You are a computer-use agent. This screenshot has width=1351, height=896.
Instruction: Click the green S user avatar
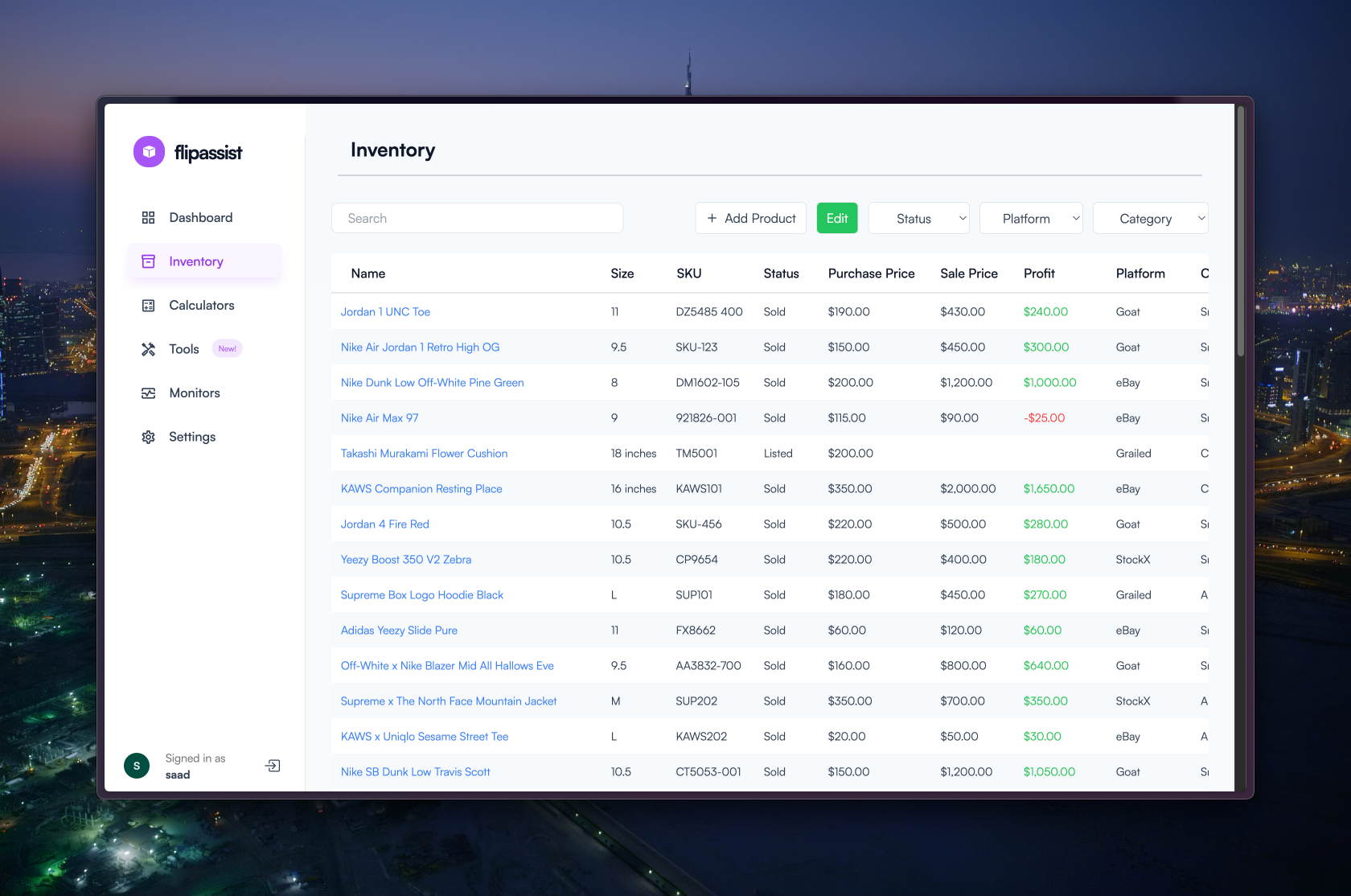coord(137,766)
